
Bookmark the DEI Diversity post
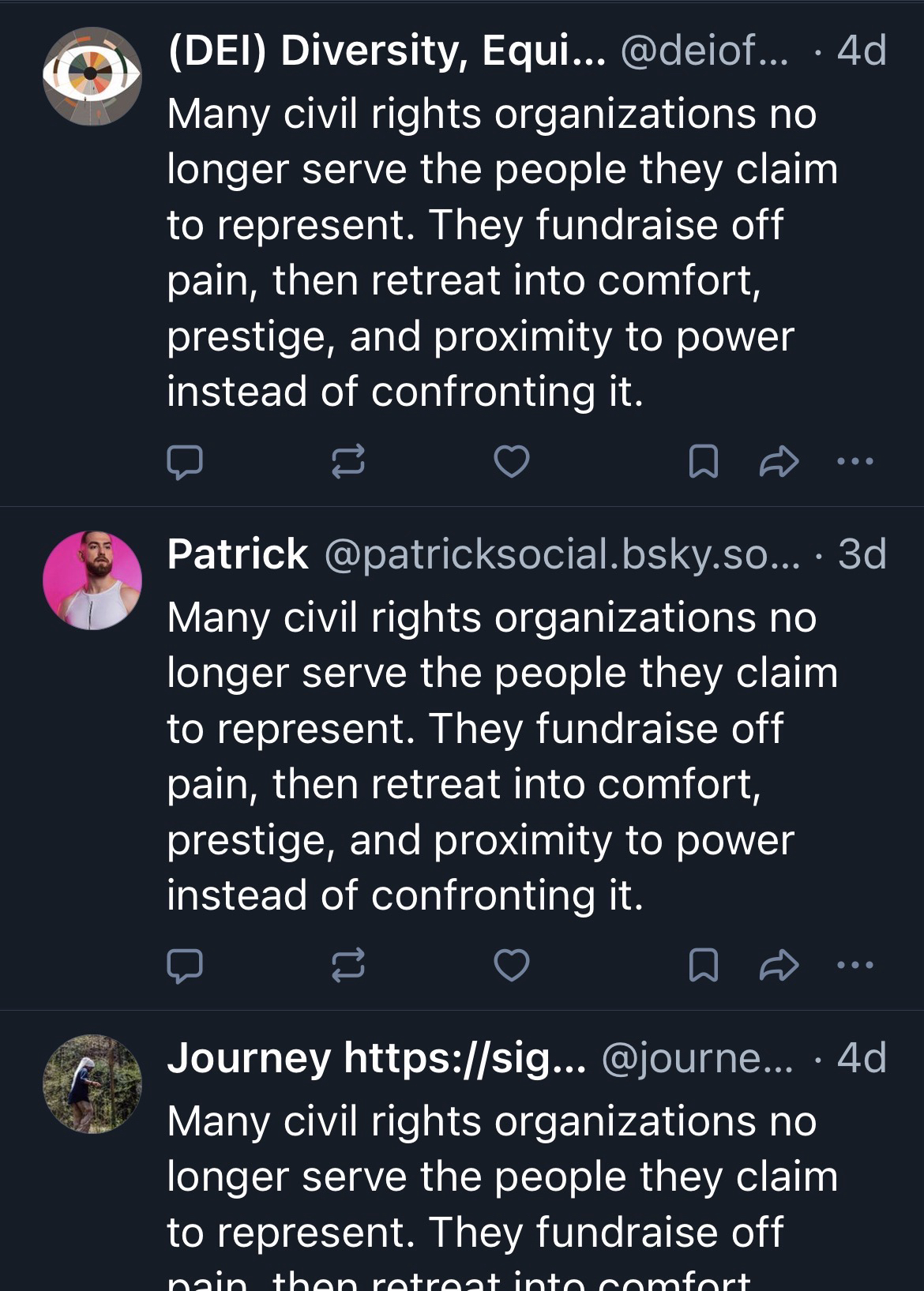pyautogui.click(x=703, y=461)
